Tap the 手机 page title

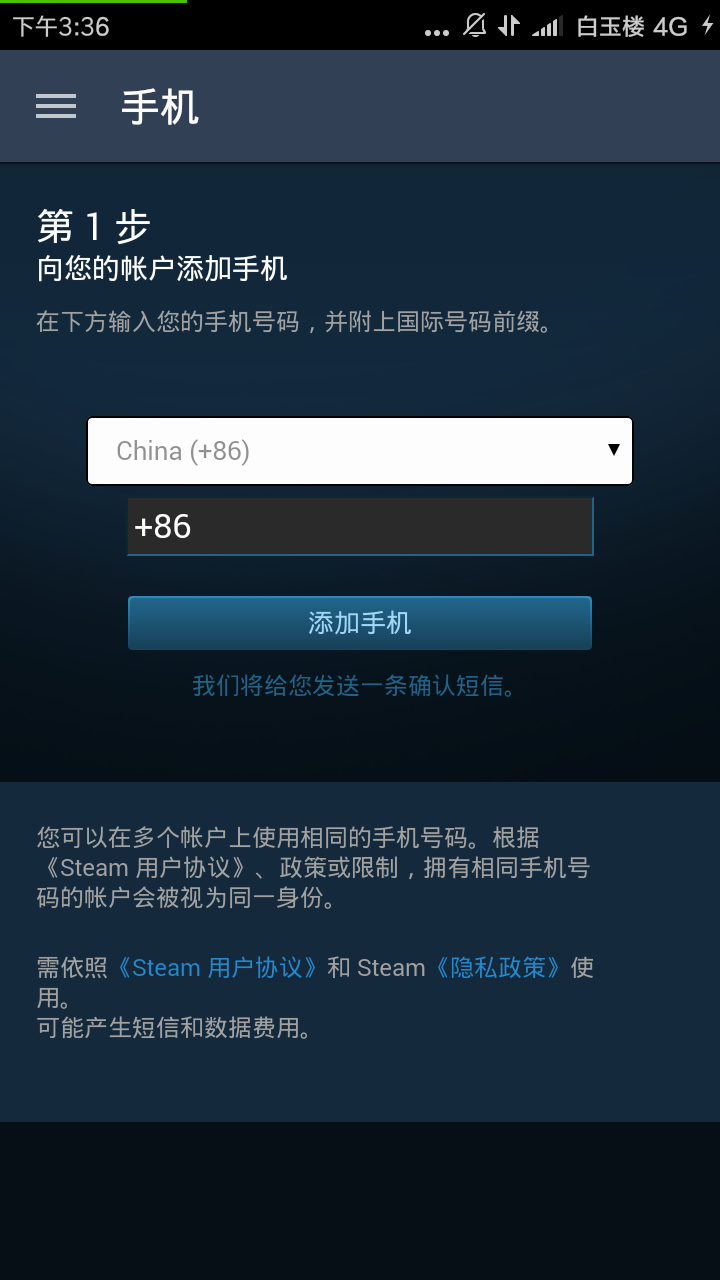(160, 107)
